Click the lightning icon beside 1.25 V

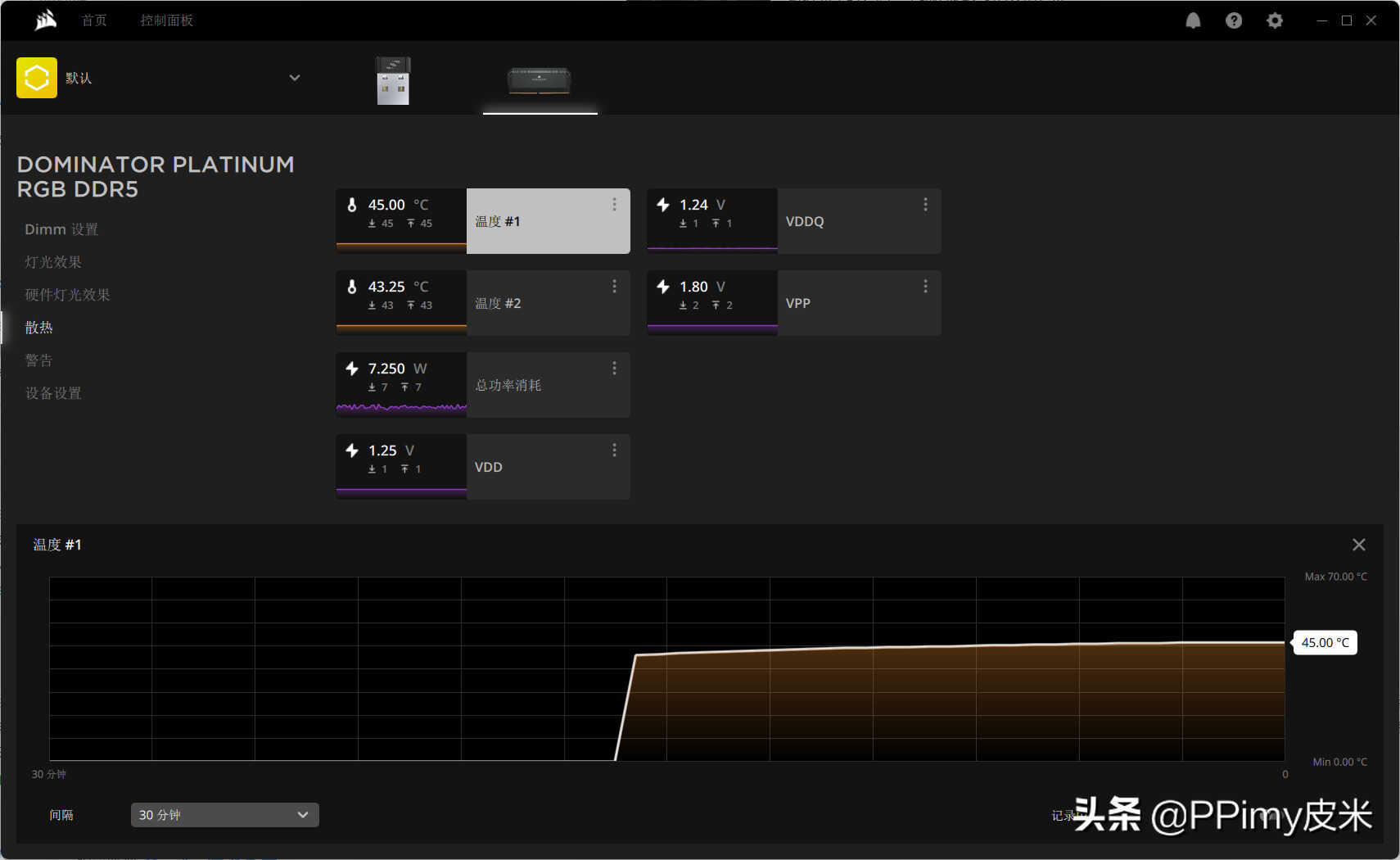point(352,450)
